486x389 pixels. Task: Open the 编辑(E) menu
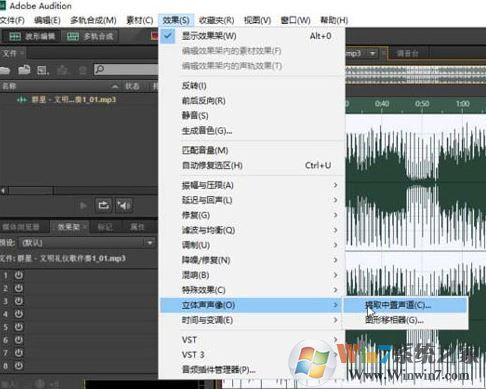[47, 20]
